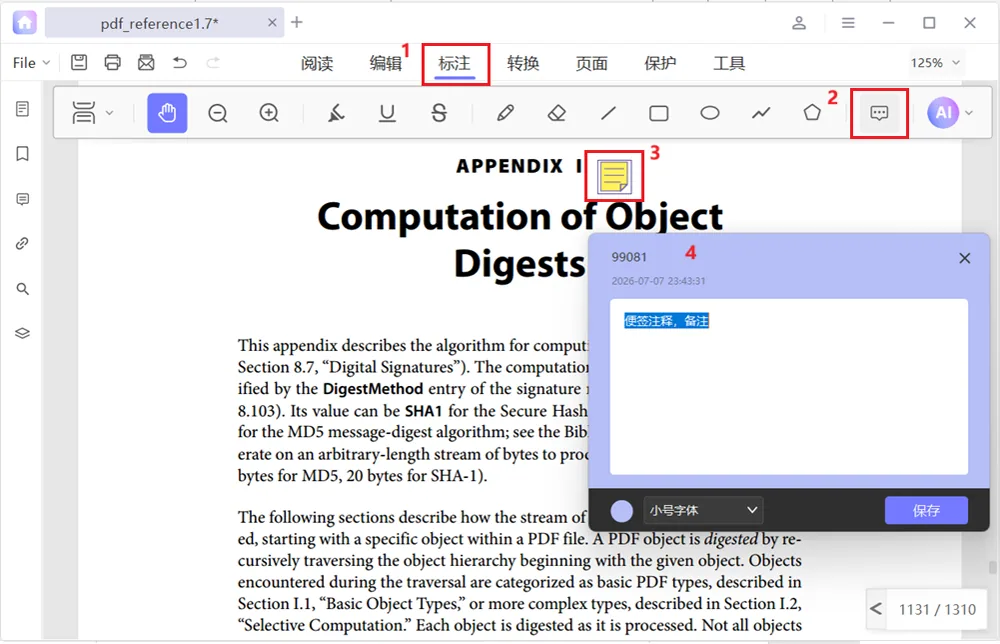Click inside the note text area
The width and height of the screenshot is (1000, 644).
789,386
